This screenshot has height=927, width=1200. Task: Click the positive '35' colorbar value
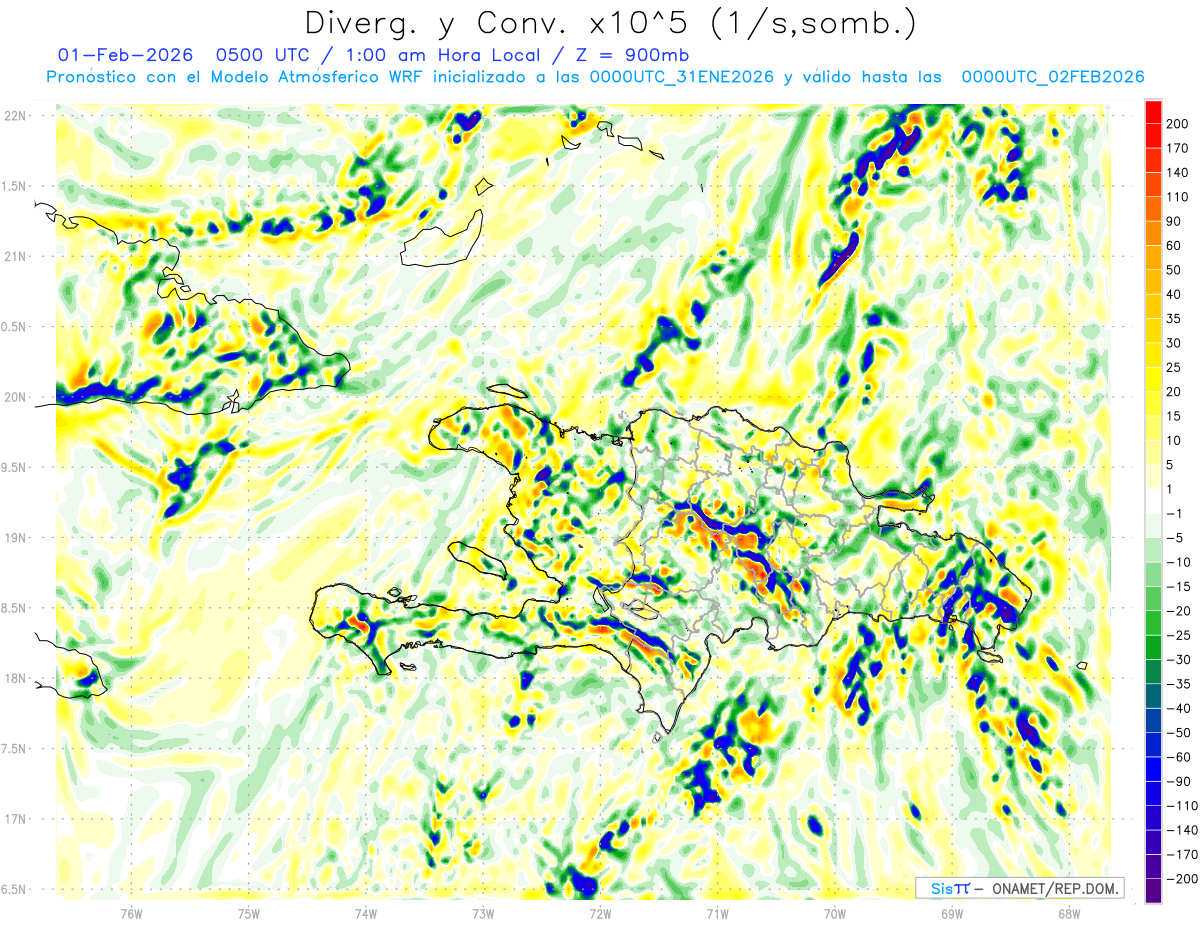(x=1174, y=318)
